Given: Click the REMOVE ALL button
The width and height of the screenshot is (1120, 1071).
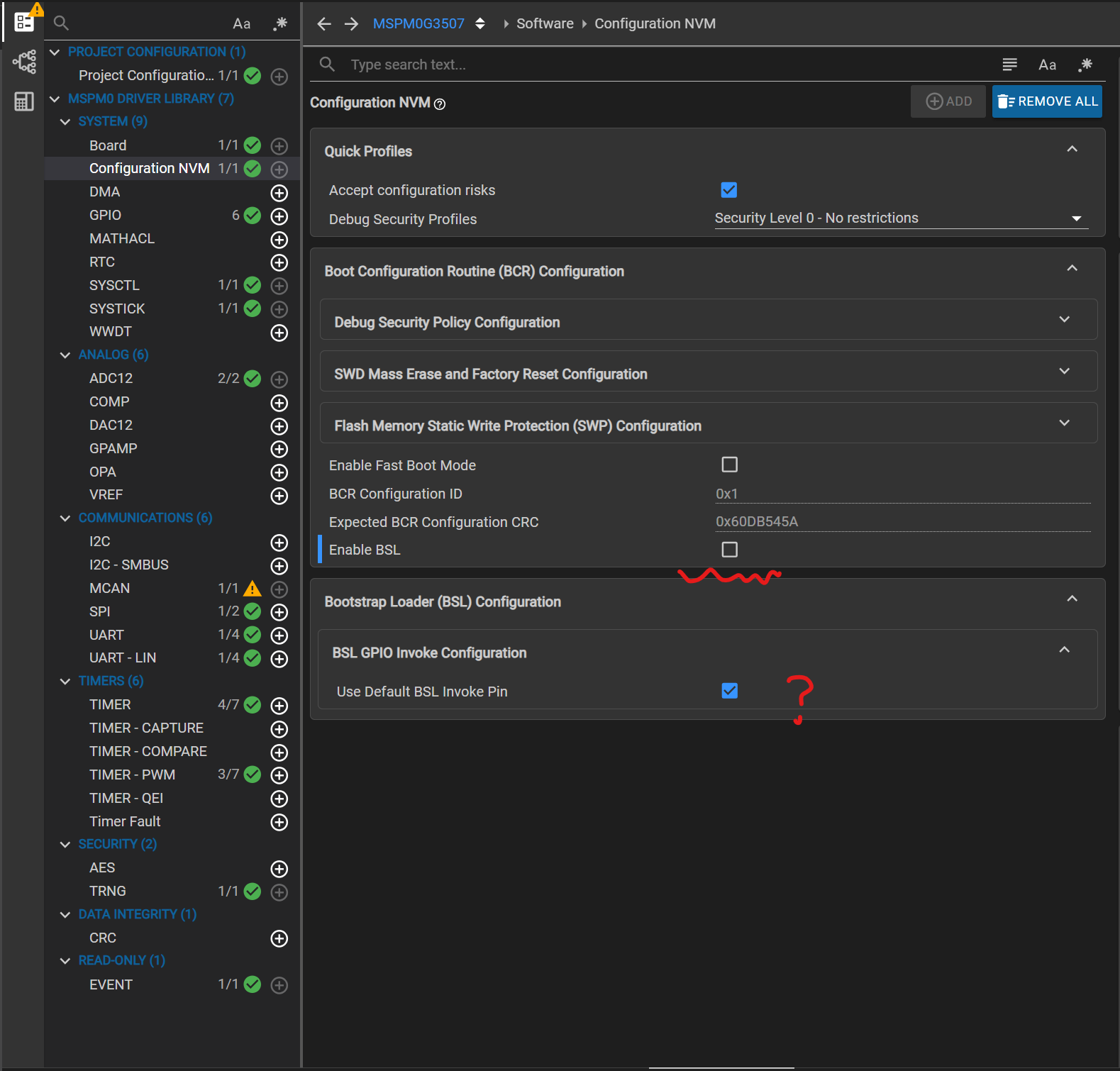Looking at the screenshot, I should [1047, 101].
